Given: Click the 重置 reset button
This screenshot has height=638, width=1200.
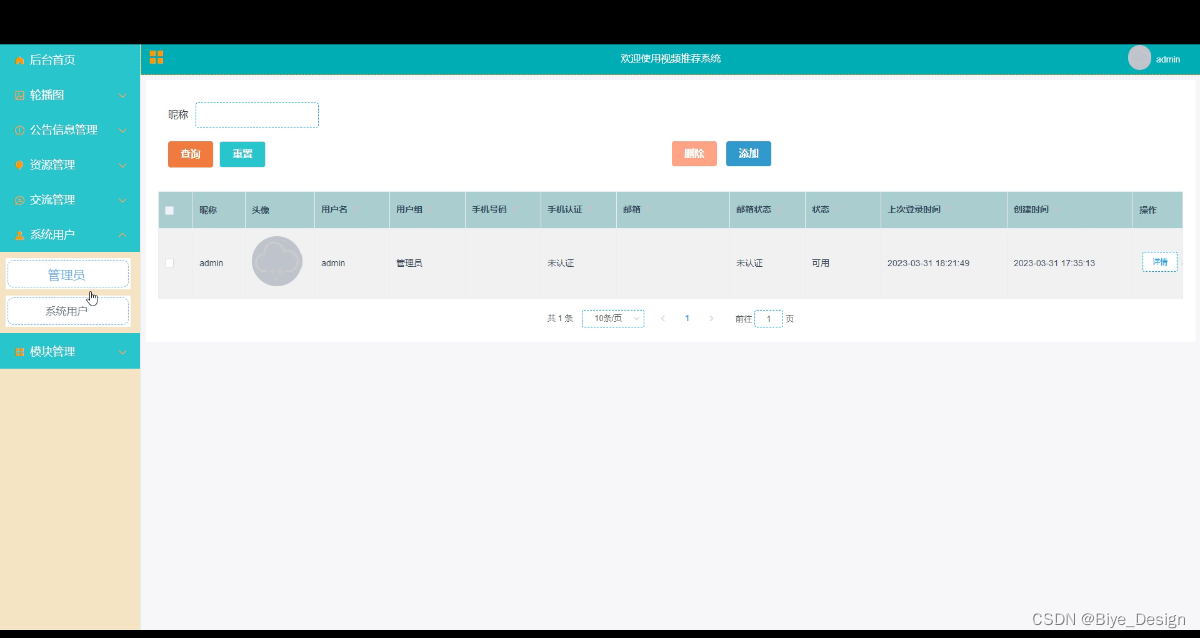Looking at the screenshot, I should pyautogui.click(x=242, y=154).
